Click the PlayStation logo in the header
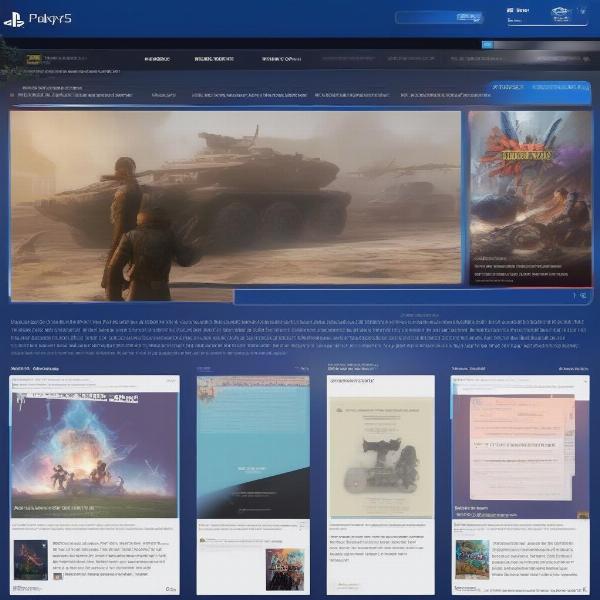The height and width of the screenshot is (600, 600). (14, 20)
